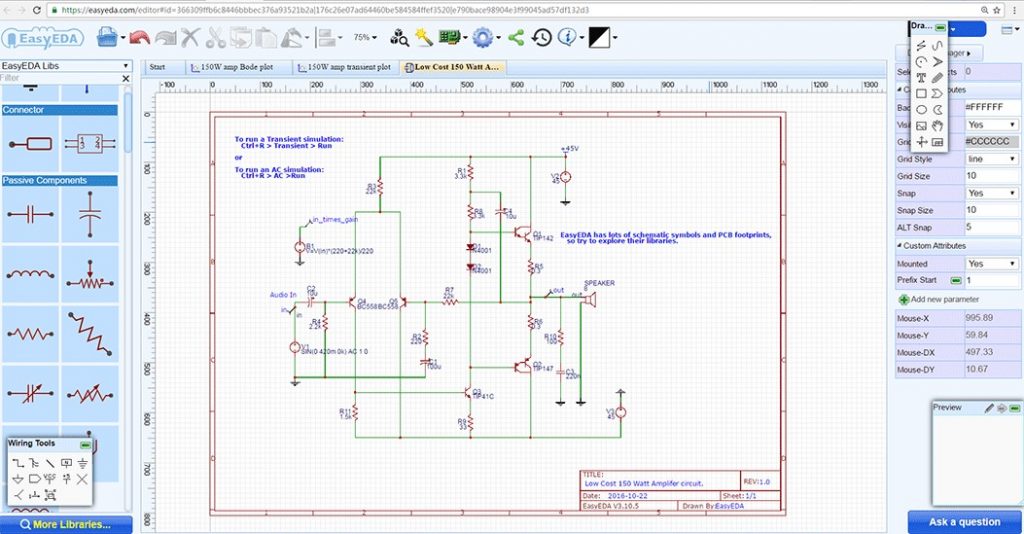Viewport: 1024px width, 534px height.
Task: Open the Mounted Yes dropdown
Action: pyautogui.click(x=991, y=264)
